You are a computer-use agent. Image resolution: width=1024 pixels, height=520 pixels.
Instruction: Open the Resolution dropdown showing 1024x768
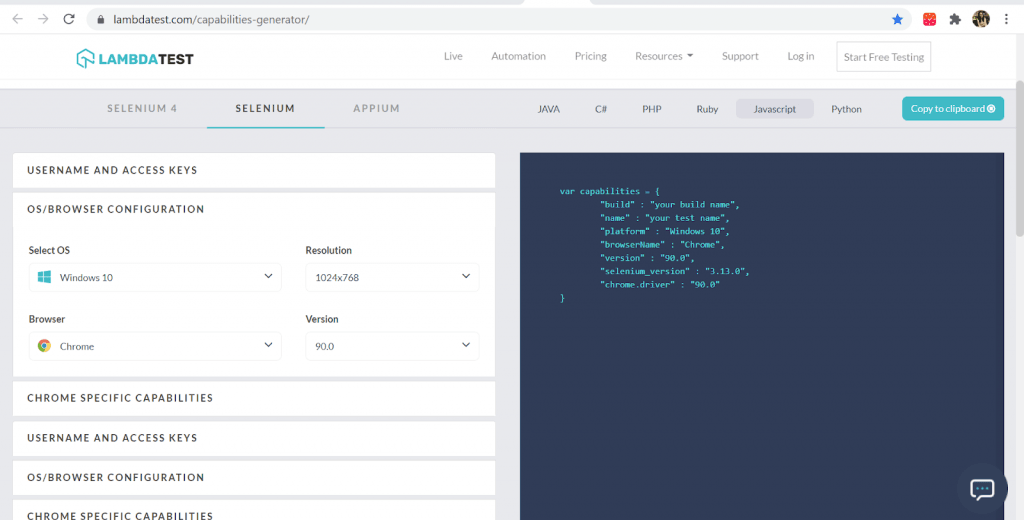pyautogui.click(x=392, y=277)
